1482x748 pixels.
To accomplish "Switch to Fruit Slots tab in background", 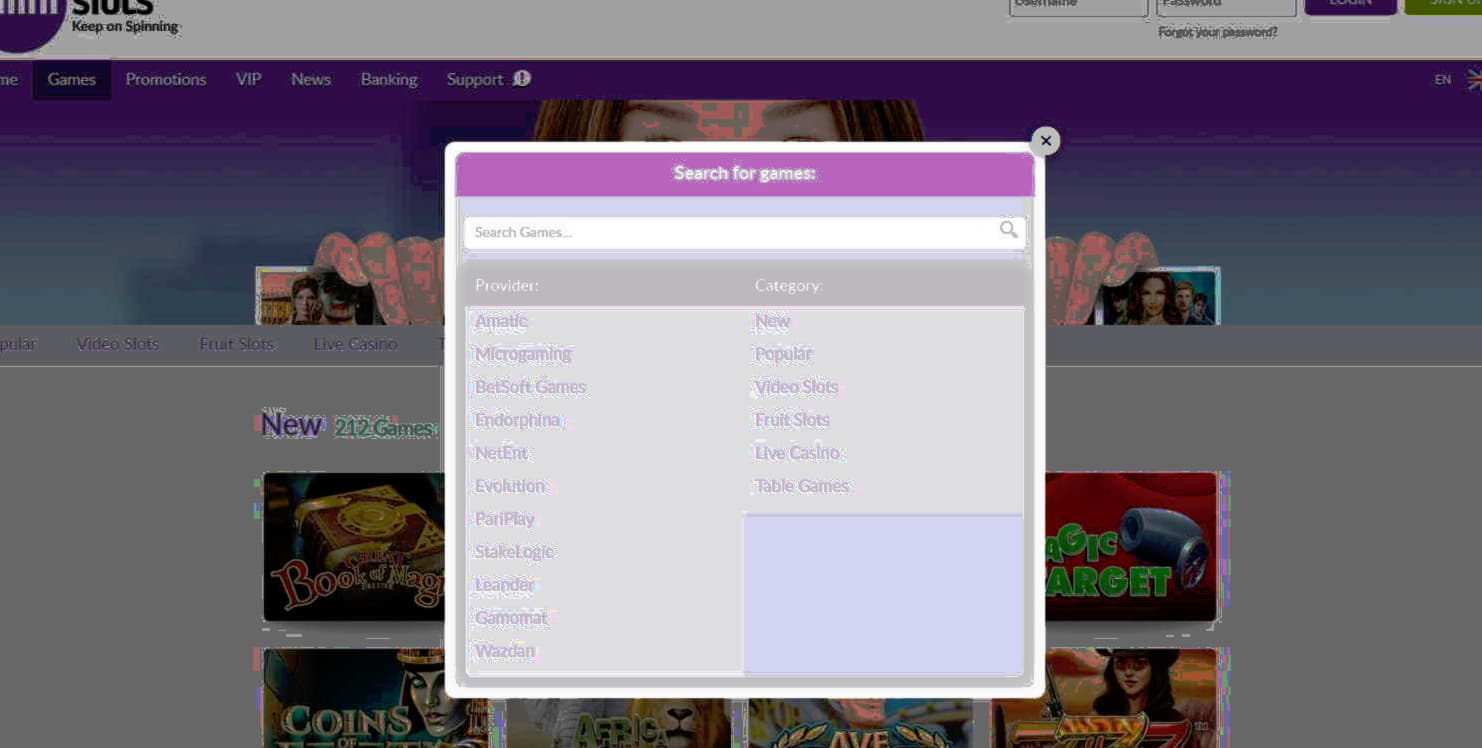I will pyautogui.click(x=236, y=344).
